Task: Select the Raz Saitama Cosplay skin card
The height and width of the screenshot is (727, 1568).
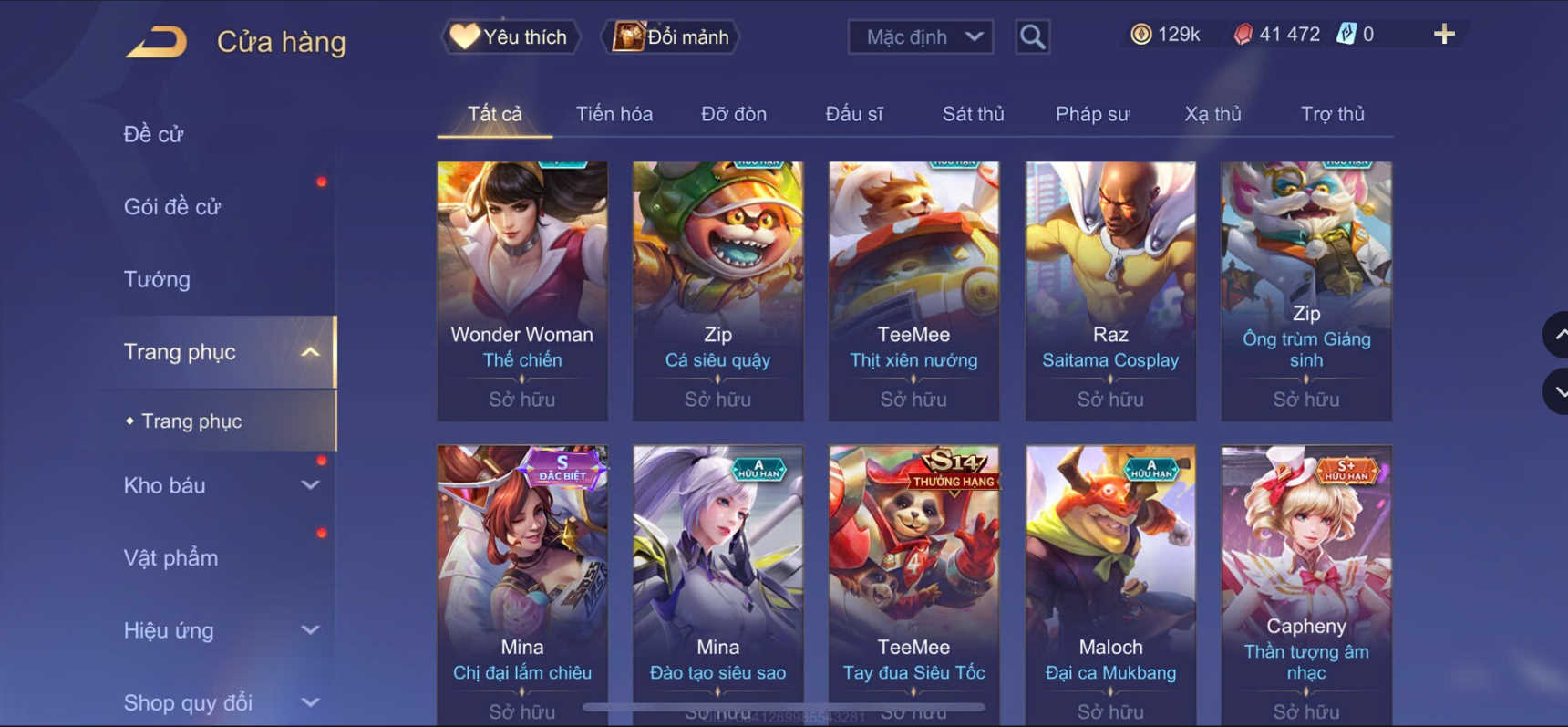Action: pyautogui.click(x=1110, y=291)
